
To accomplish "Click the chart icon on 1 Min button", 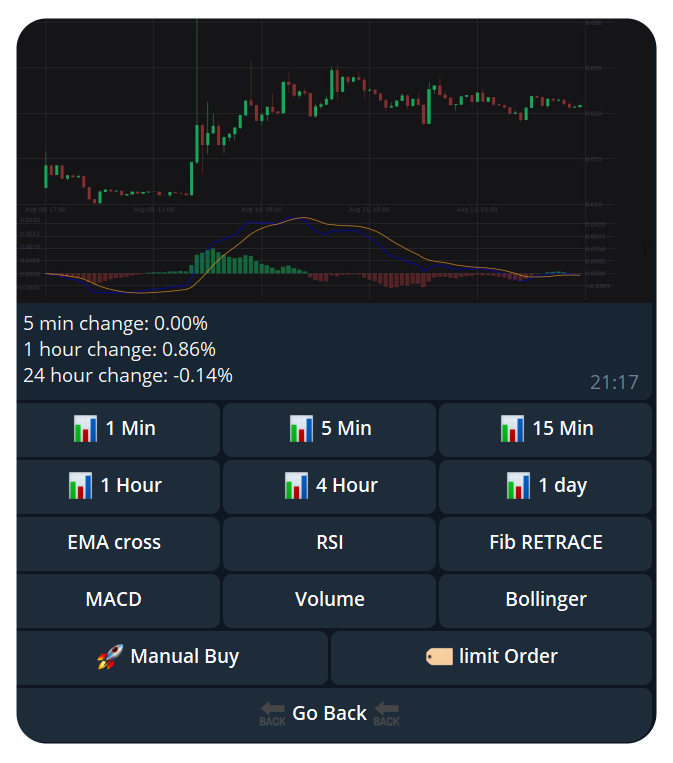I will coord(86,429).
